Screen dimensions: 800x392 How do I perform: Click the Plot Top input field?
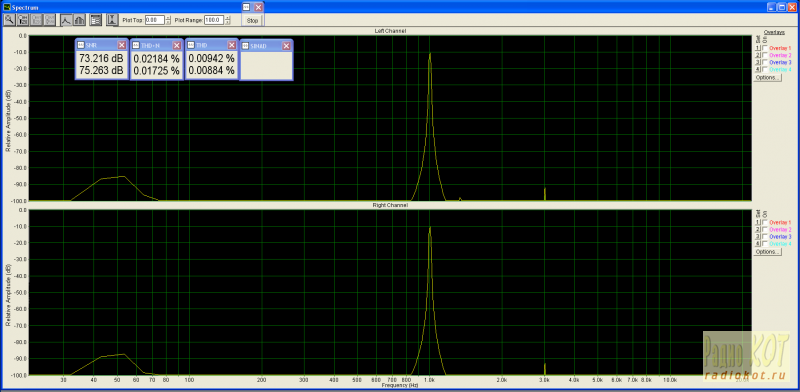155,20
